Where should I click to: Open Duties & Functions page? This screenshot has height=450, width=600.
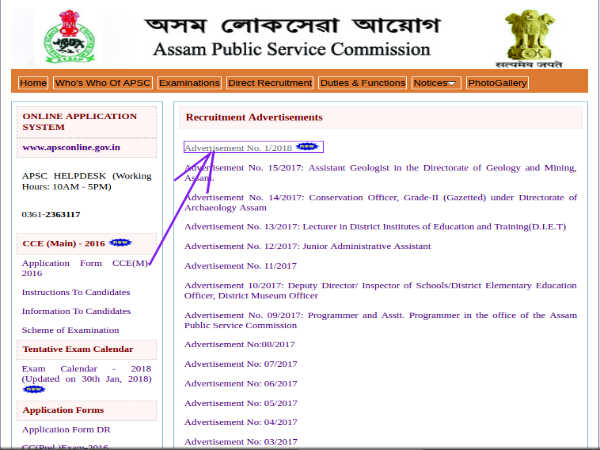click(362, 83)
